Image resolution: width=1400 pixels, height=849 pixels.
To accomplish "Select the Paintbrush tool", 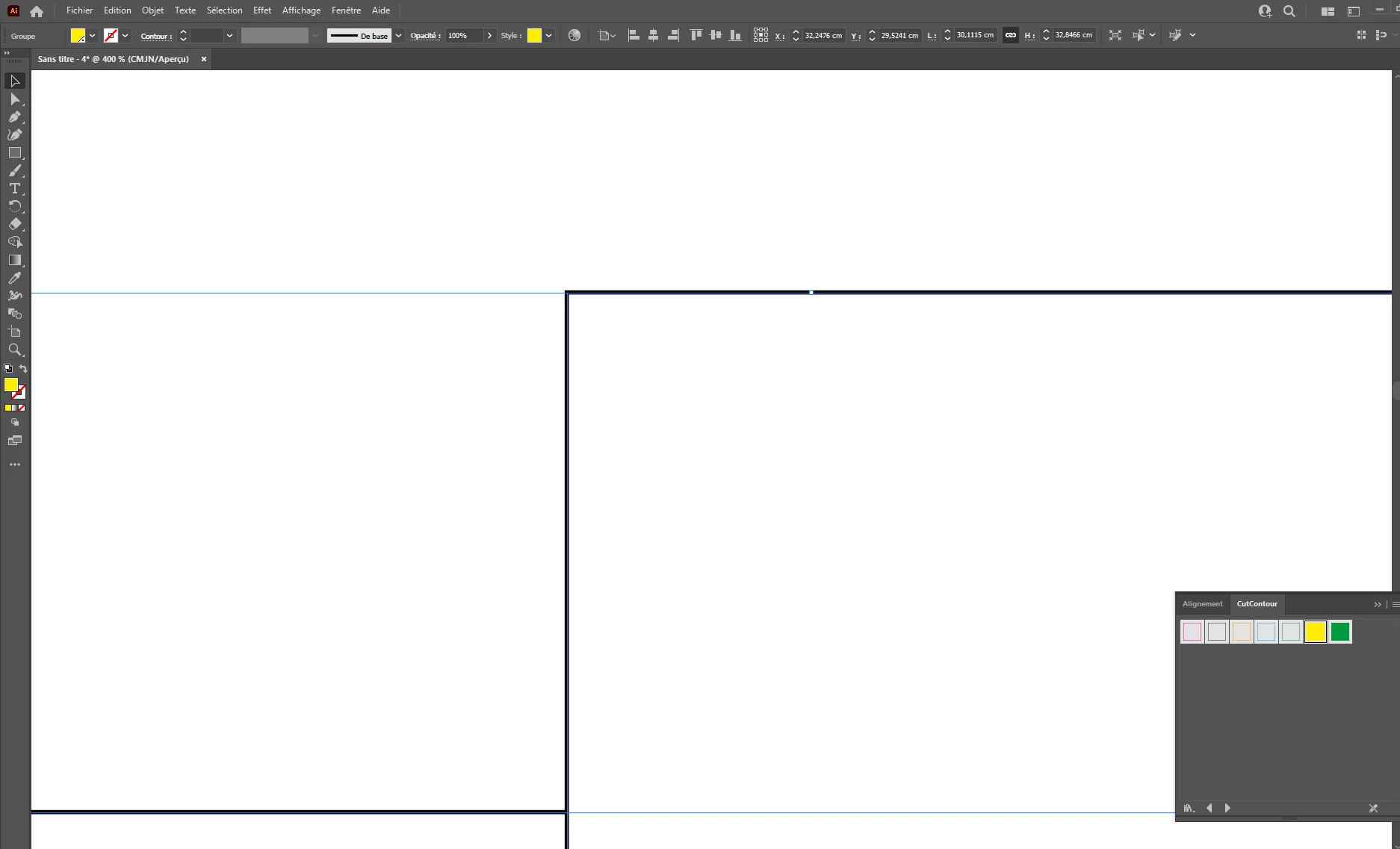I will pos(15,170).
